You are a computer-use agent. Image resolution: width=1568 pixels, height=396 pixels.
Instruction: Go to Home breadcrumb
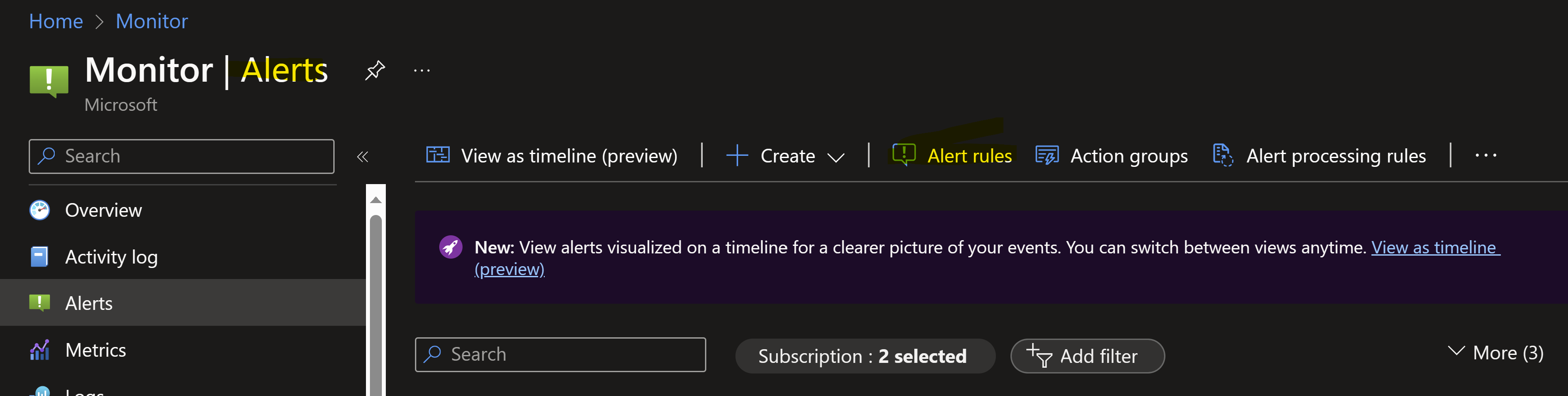pyautogui.click(x=56, y=21)
